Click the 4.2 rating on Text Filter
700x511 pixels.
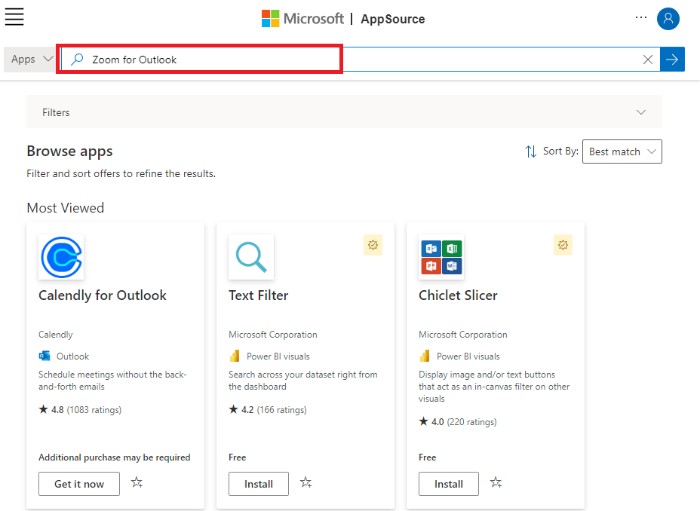pyautogui.click(x=267, y=410)
